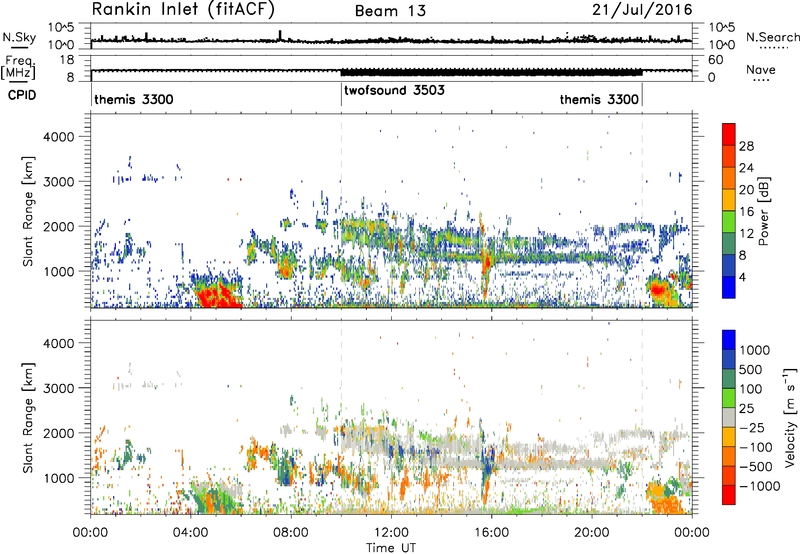
Task: Click the '4000' tick on power panel axis
Action: pos(59,137)
